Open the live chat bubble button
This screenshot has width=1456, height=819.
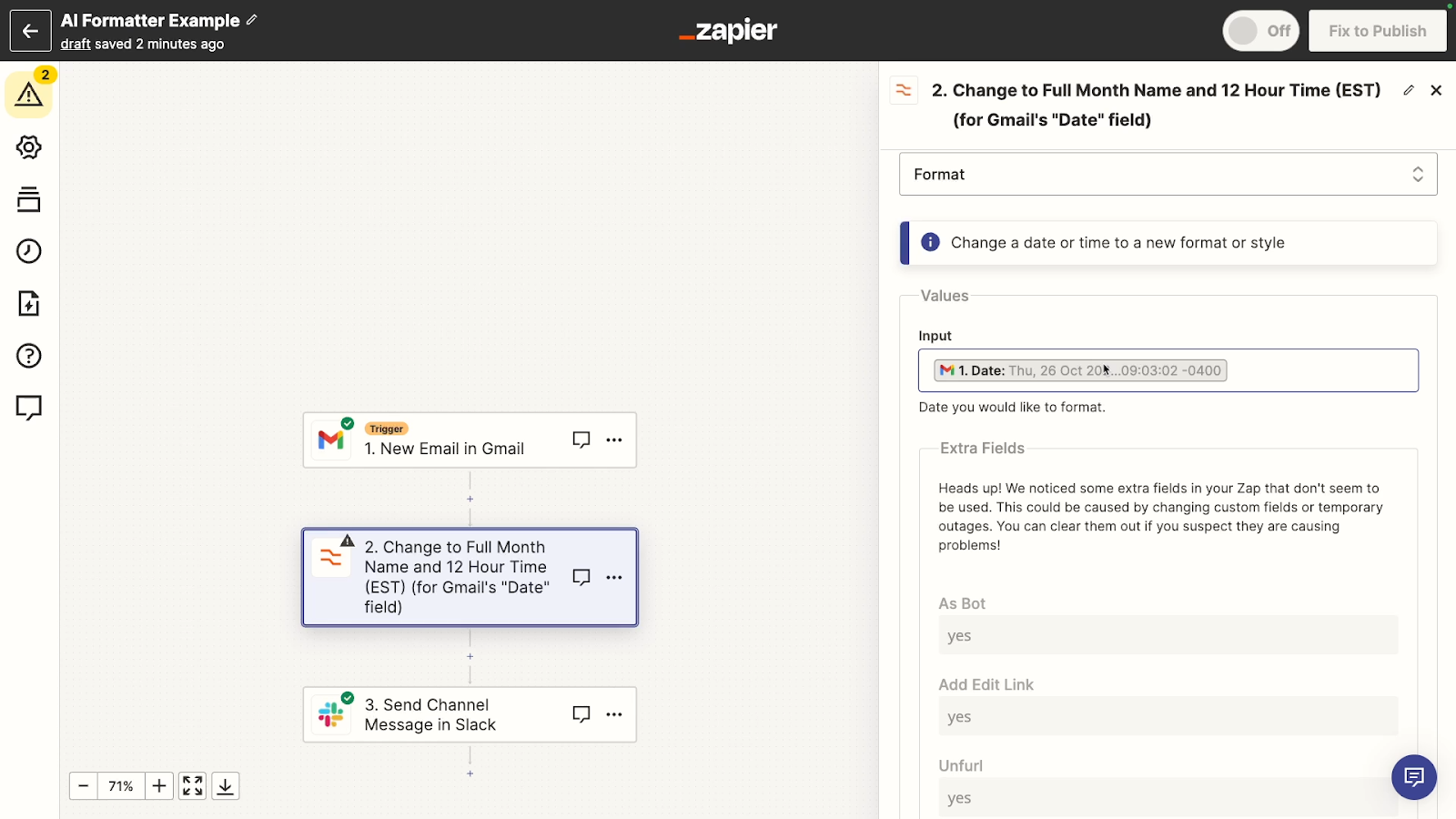click(x=1414, y=777)
